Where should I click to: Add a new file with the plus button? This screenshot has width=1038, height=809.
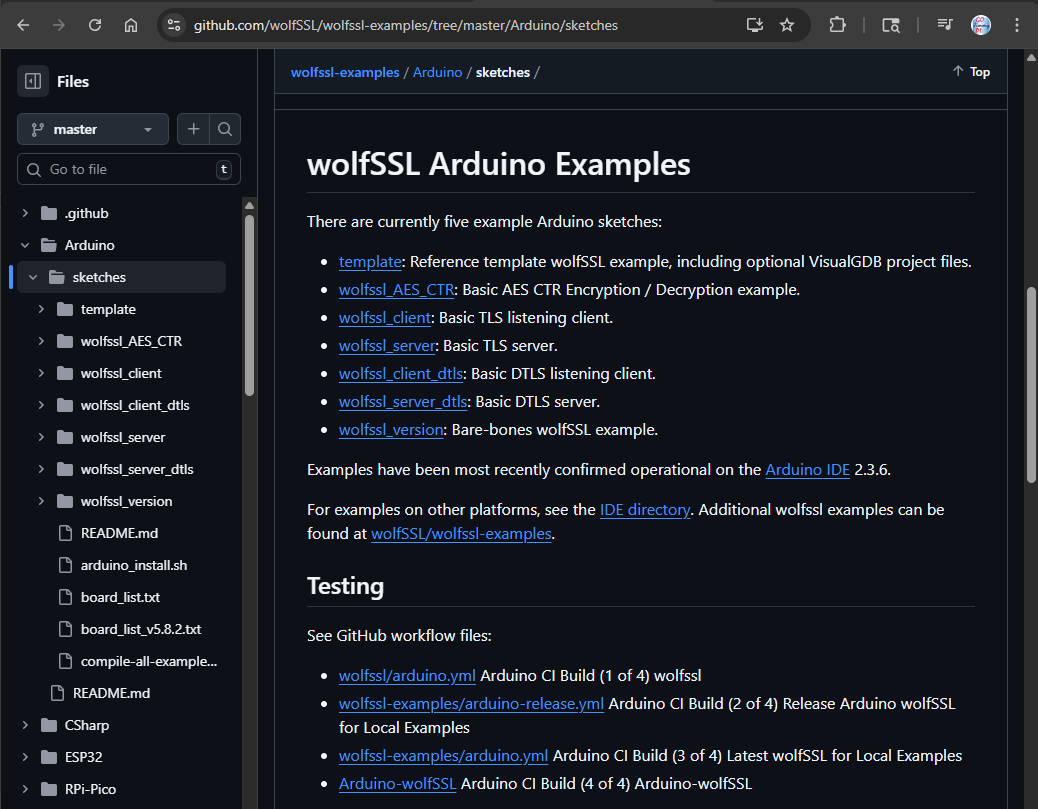pyautogui.click(x=193, y=128)
